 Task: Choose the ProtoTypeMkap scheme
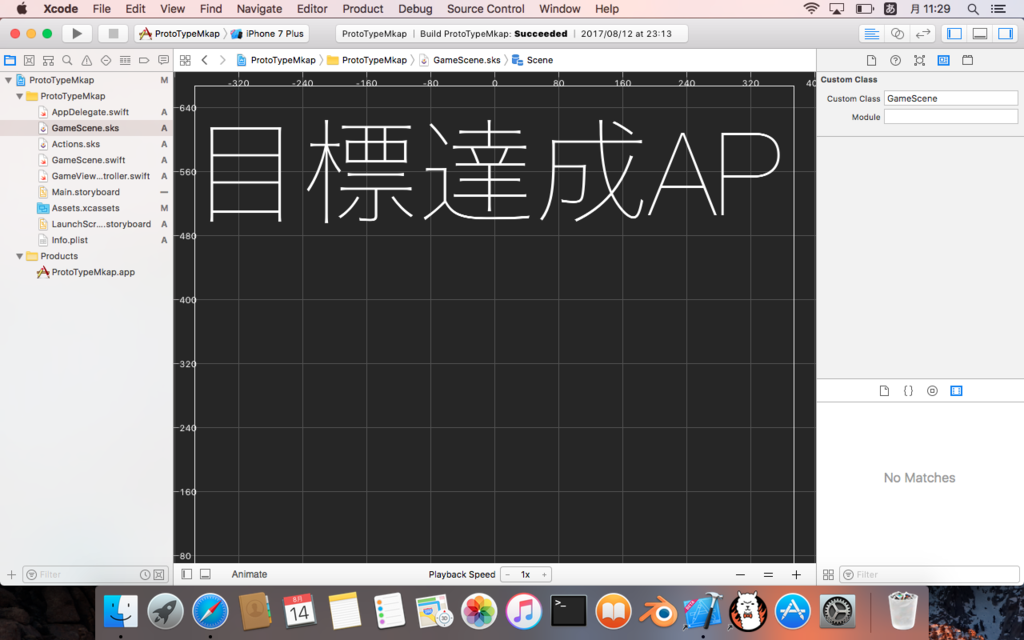[180, 33]
